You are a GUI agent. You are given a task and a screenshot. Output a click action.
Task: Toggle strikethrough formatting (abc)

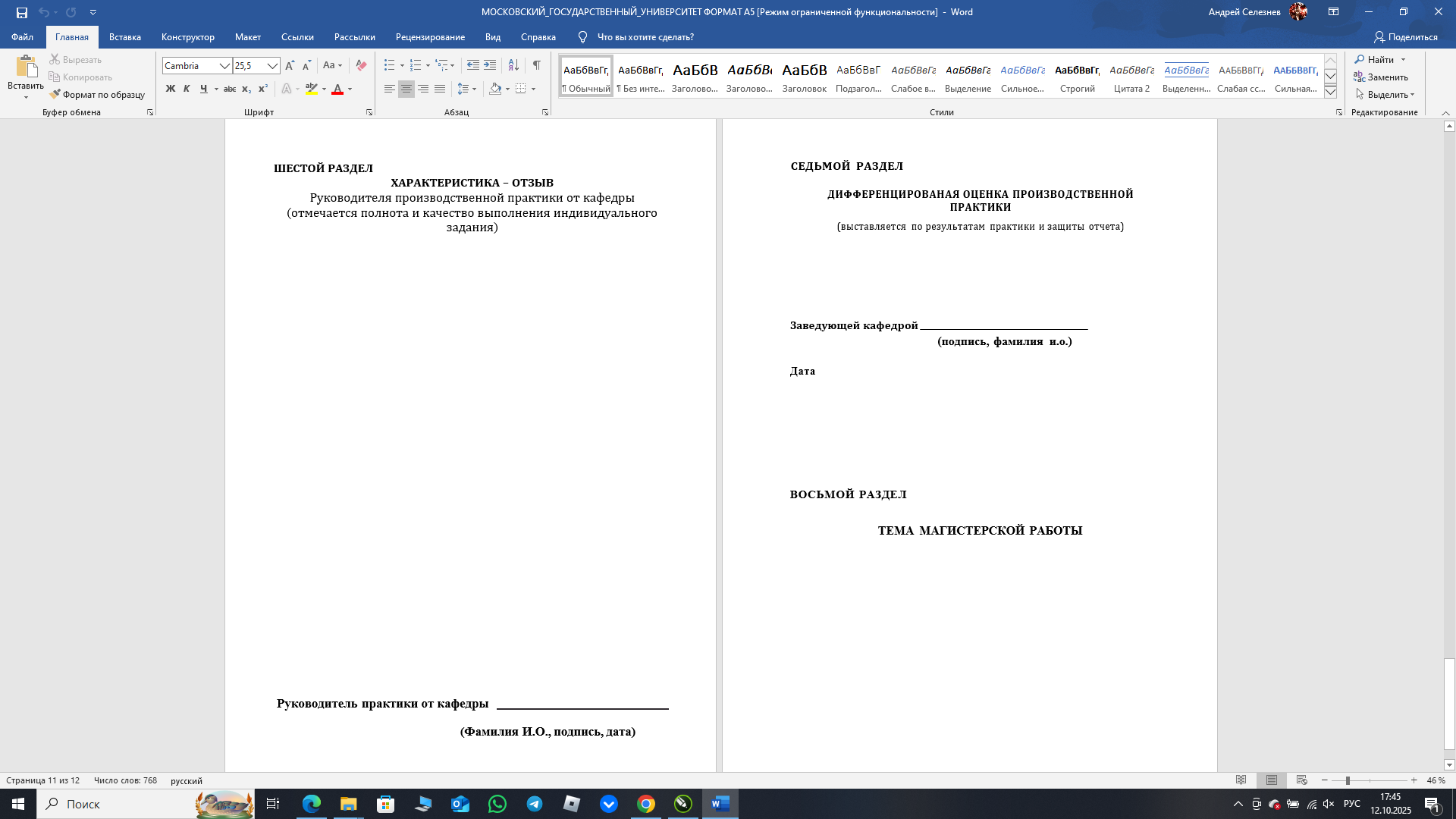tap(230, 89)
